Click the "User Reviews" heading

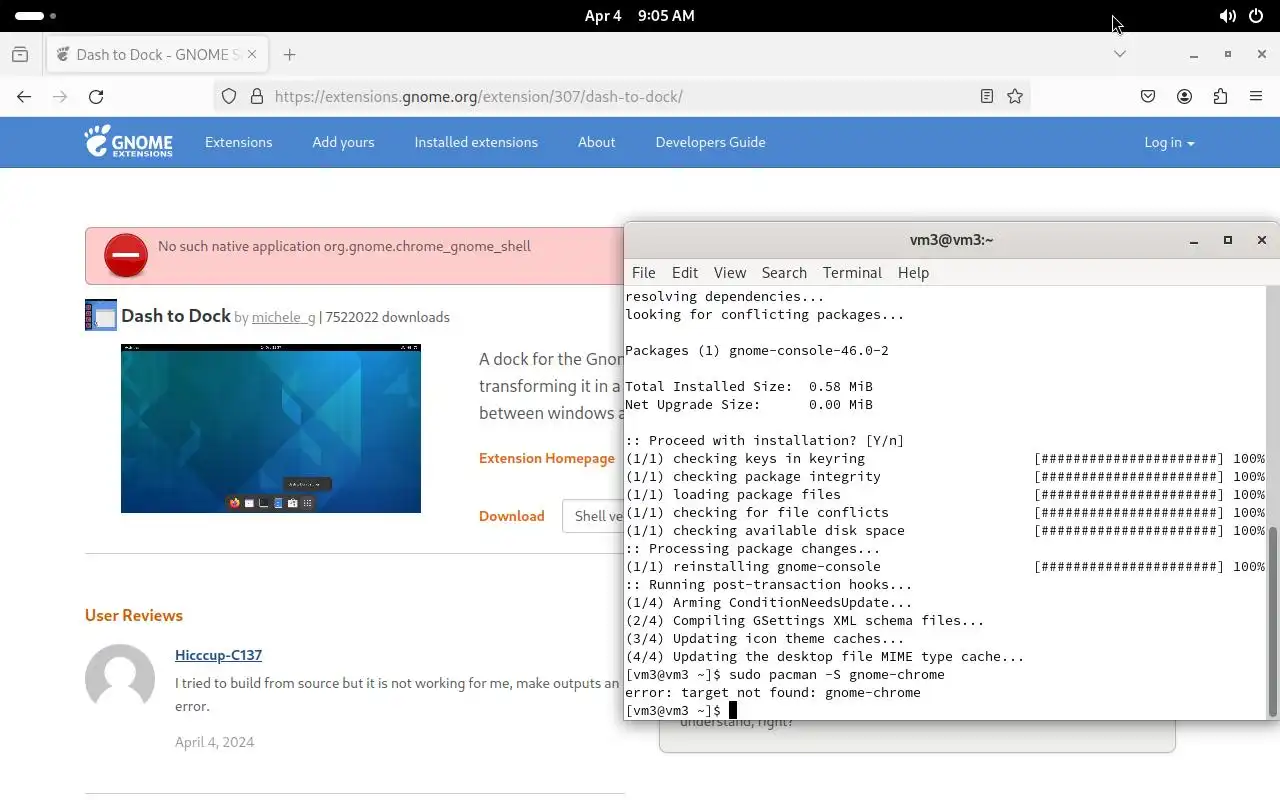(x=134, y=615)
